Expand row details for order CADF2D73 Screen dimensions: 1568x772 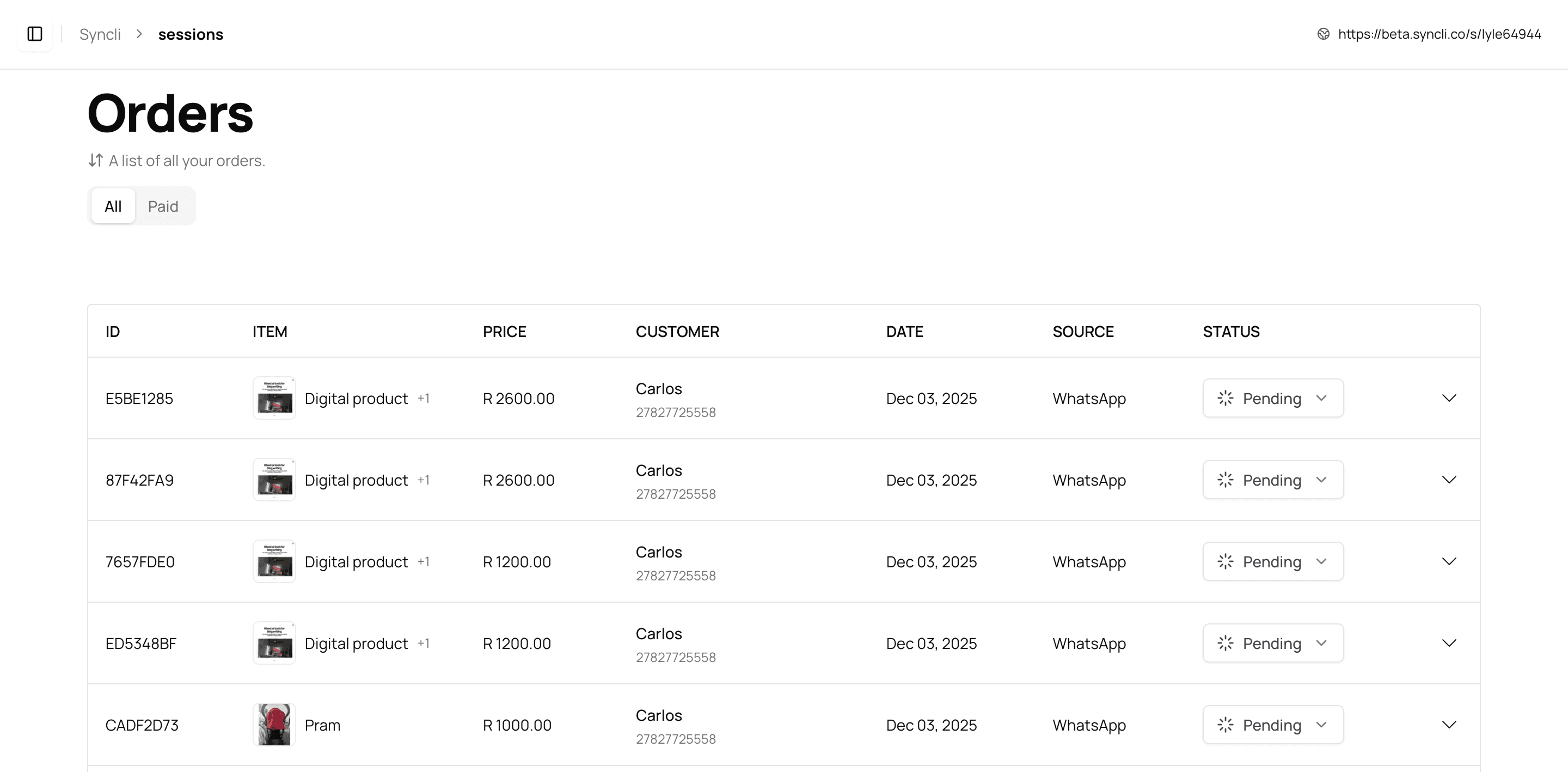pyautogui.click(x=1449, y=725)
